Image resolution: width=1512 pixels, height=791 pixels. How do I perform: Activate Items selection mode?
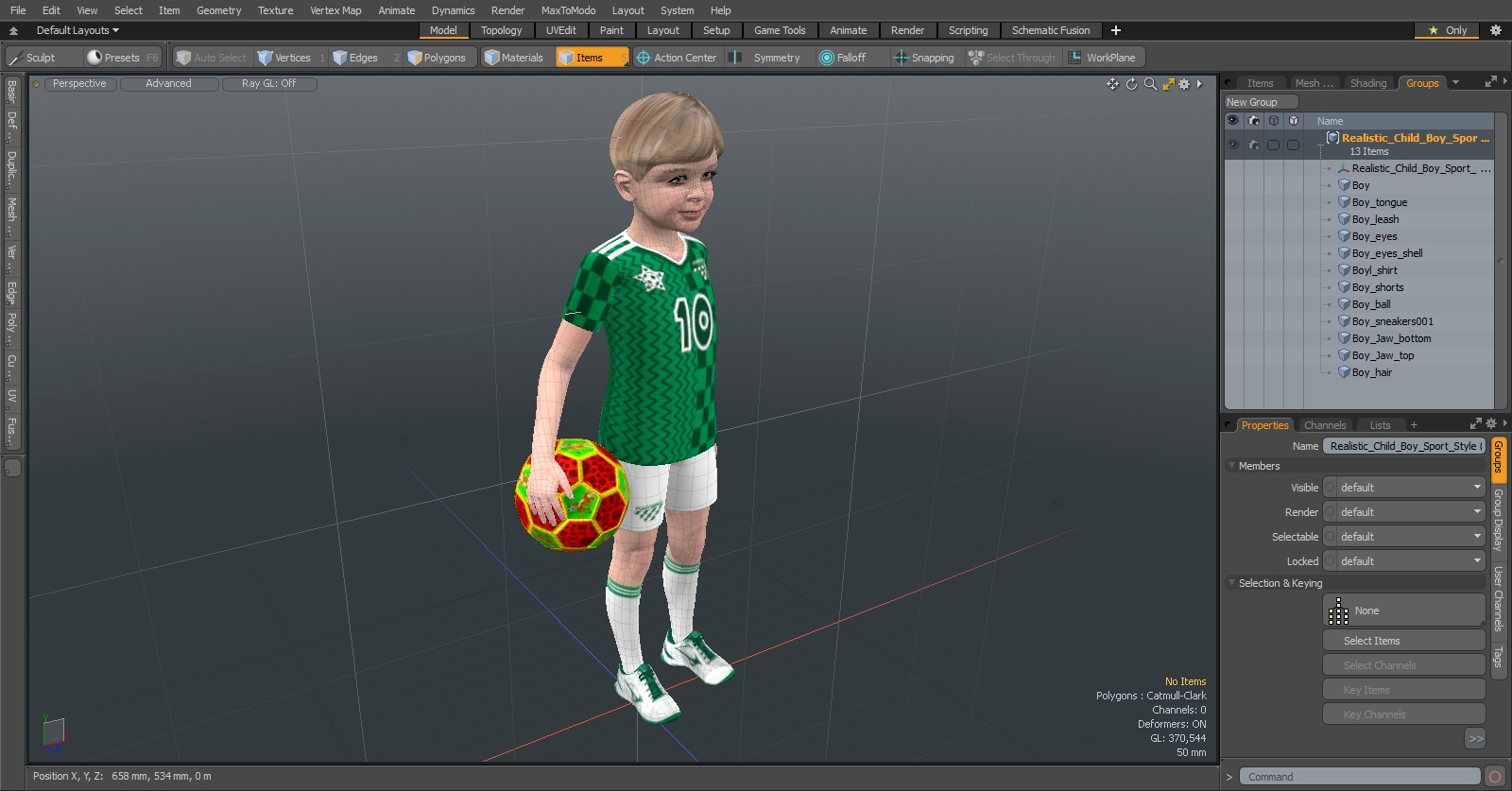pos(592,58)
